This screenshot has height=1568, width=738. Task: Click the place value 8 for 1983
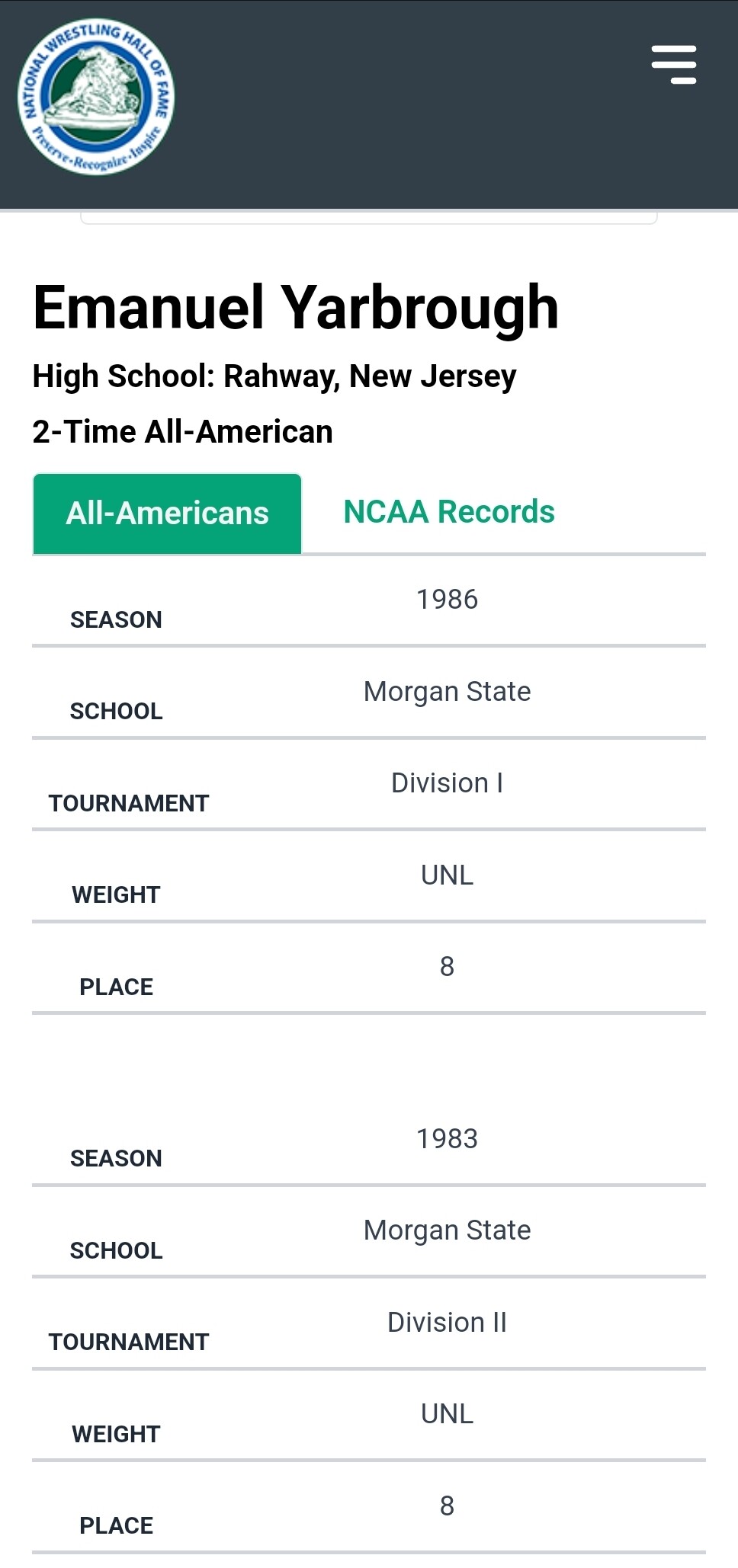pos(447,1506)
